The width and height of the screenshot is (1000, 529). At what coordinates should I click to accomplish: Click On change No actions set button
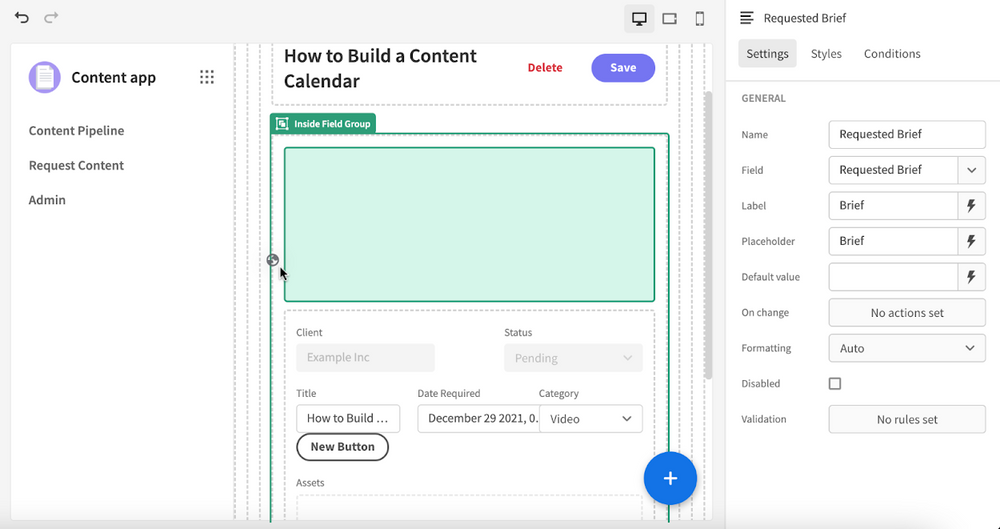(907, 313)
